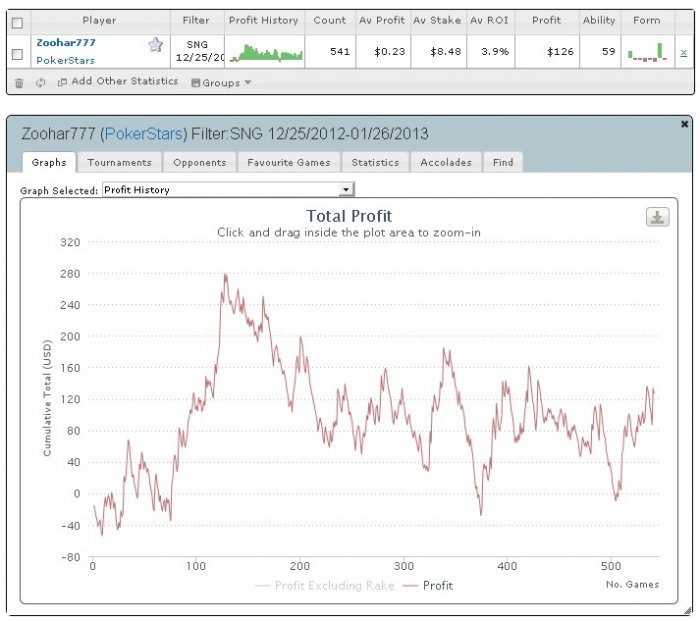The image size is (700, 621).
Task: Sort by Profit History column header
Action: tap(263, 21)
